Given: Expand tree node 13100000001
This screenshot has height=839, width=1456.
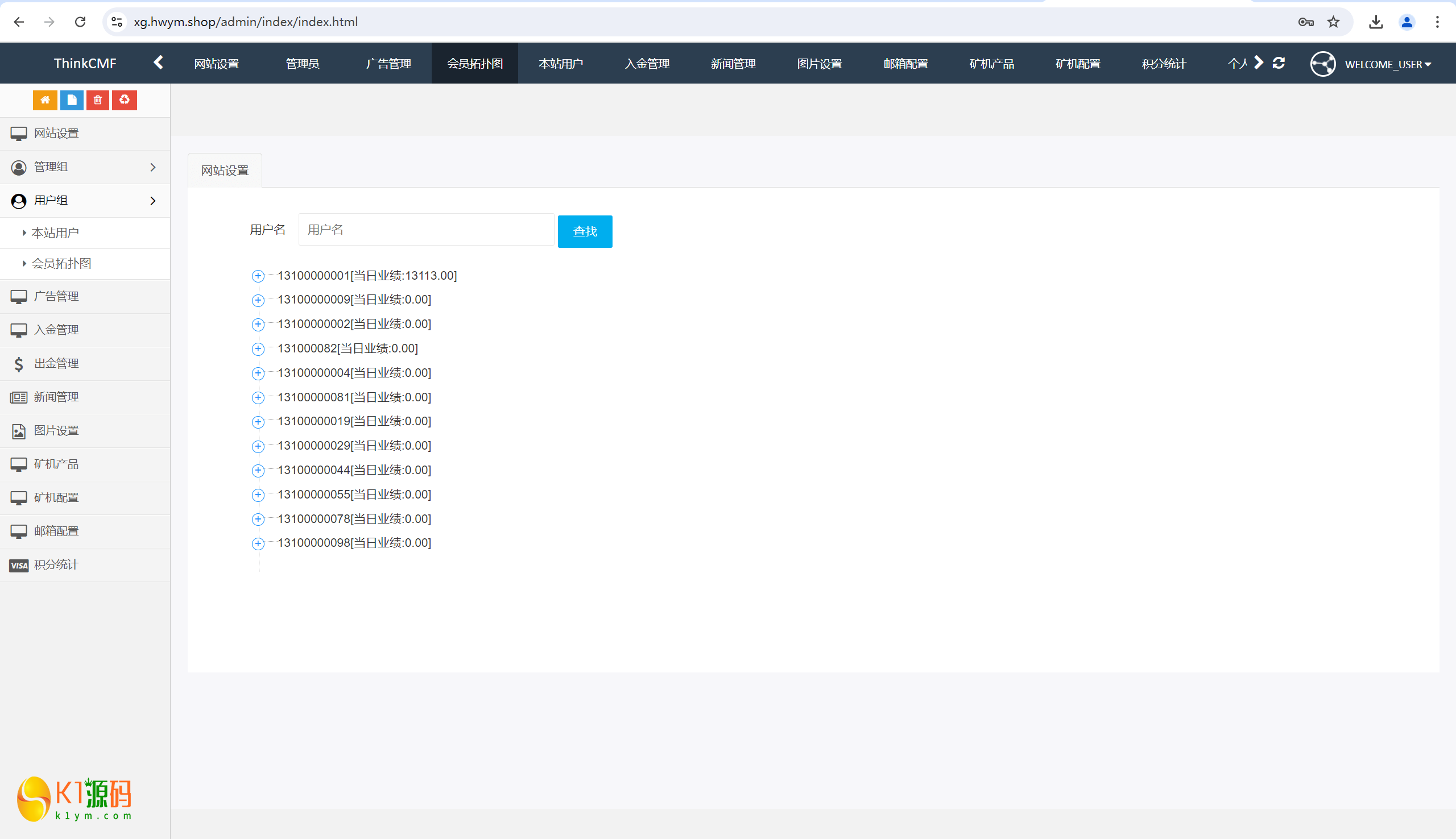Looking at the screenshot, I should (x=258, y=276).
